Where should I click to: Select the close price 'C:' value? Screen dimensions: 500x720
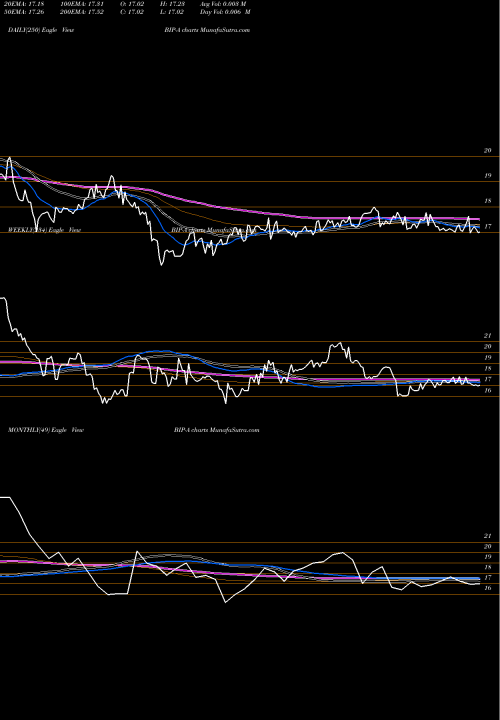[x=132, y=11]
